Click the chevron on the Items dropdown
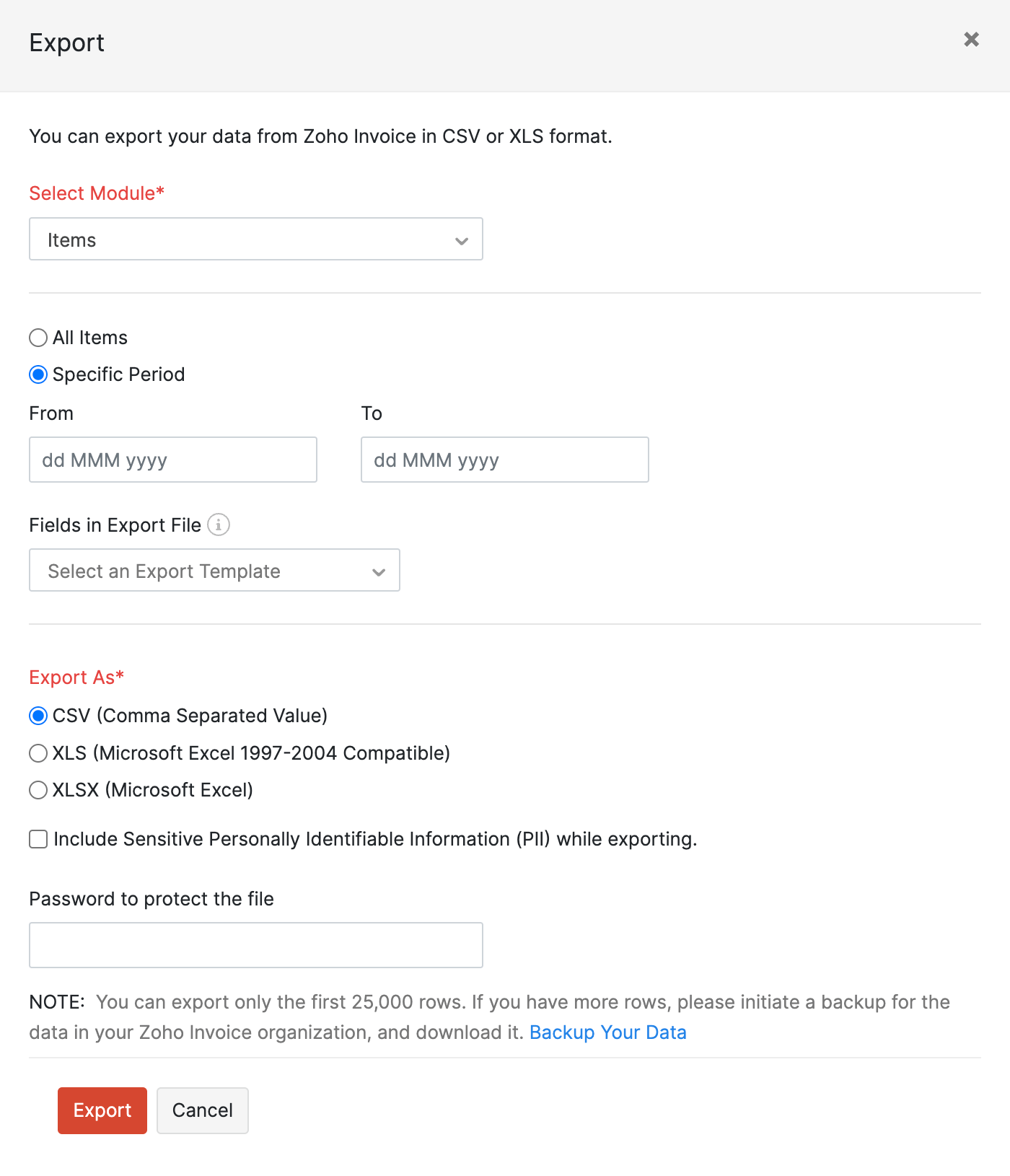 462,240
